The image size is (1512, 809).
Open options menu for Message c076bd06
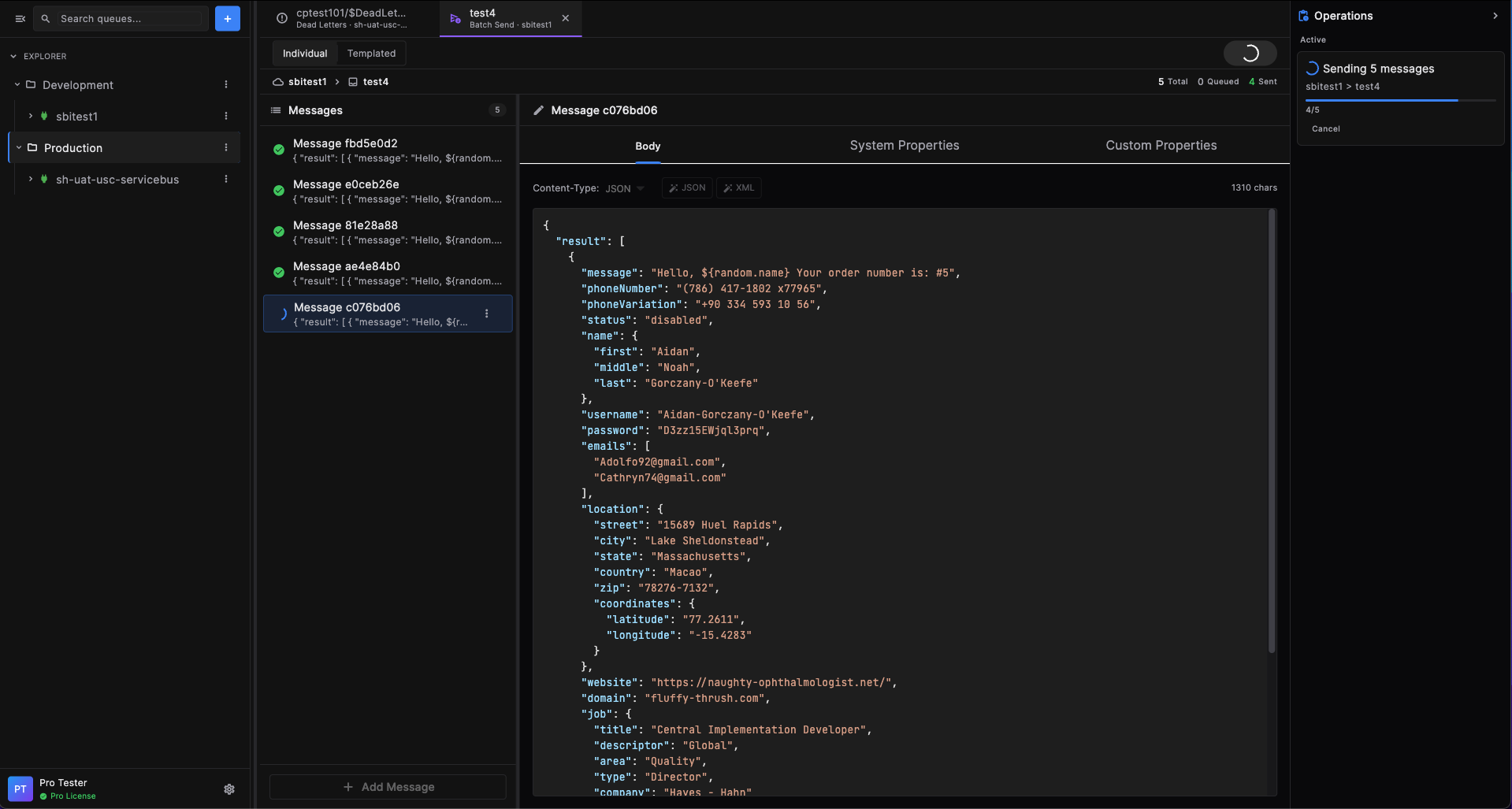487,314
